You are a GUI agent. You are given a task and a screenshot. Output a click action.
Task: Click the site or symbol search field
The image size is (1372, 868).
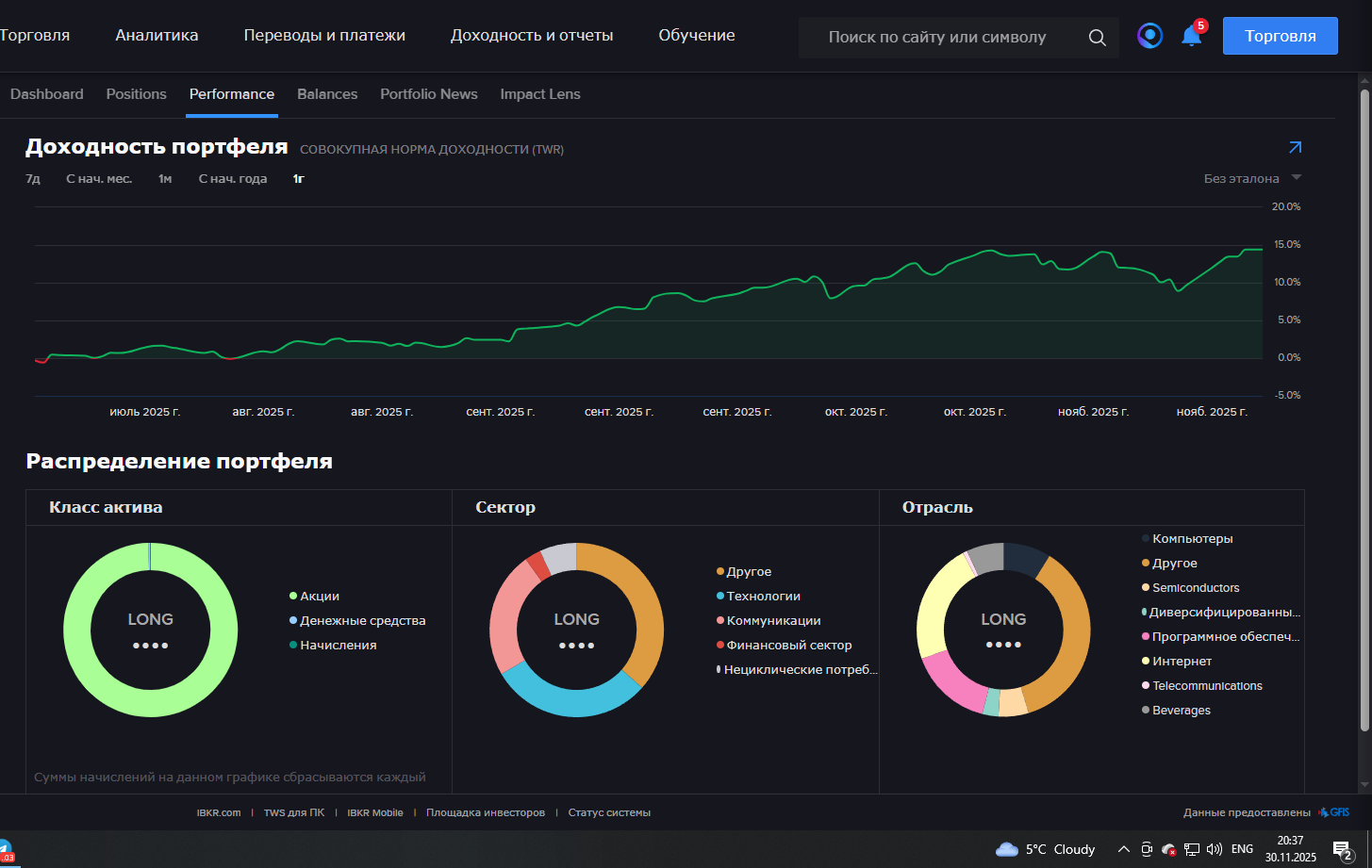click(x=937, y=38)
